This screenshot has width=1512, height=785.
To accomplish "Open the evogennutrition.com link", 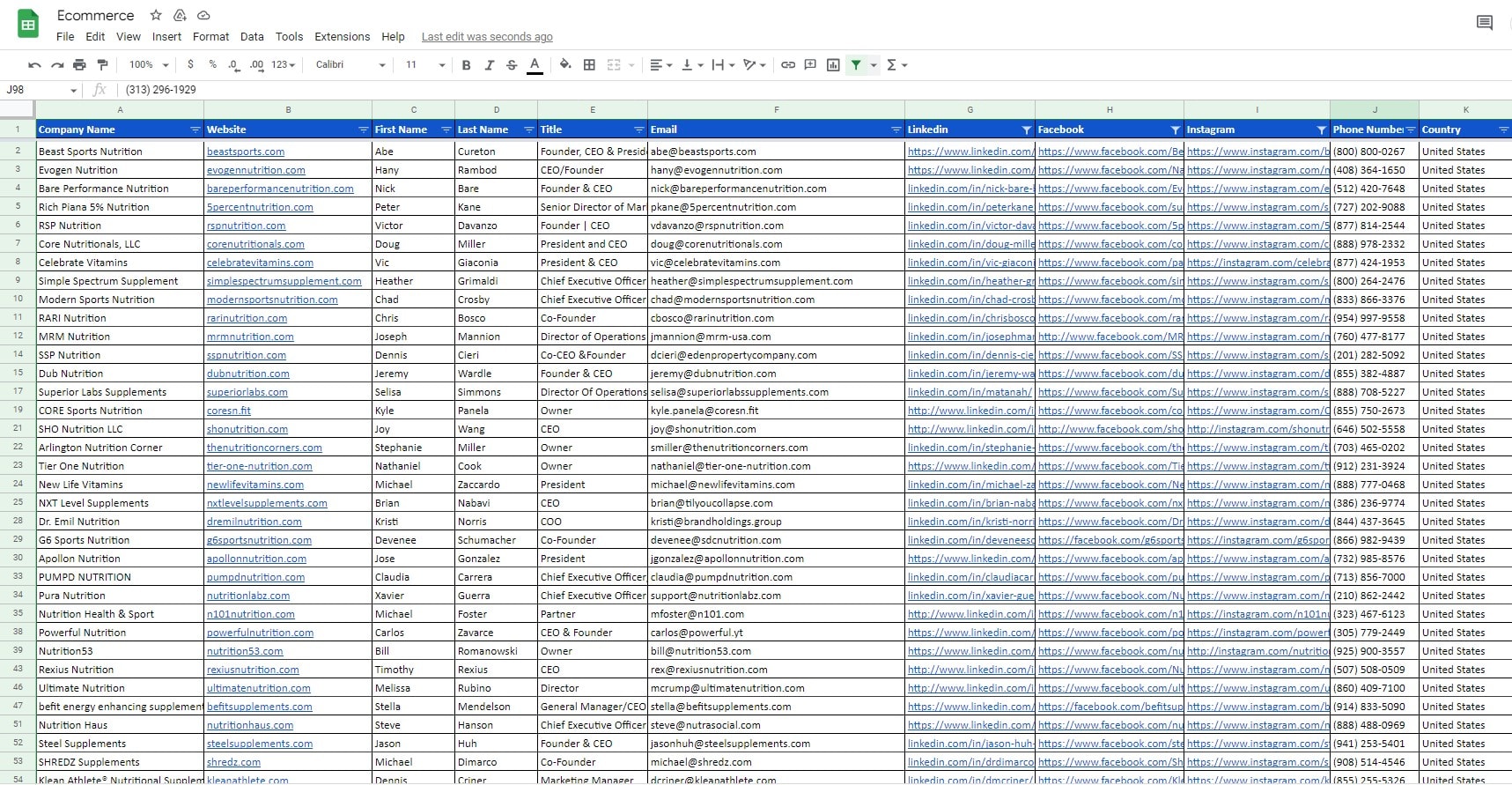I will pyautogui.click(x=256, y=170).
